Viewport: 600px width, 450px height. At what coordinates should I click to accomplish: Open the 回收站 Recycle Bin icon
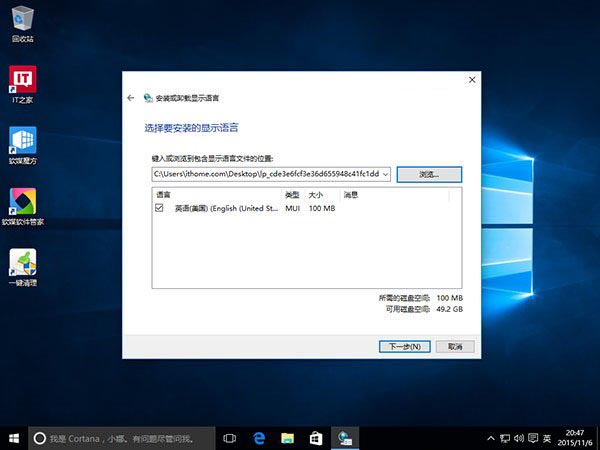22,20
